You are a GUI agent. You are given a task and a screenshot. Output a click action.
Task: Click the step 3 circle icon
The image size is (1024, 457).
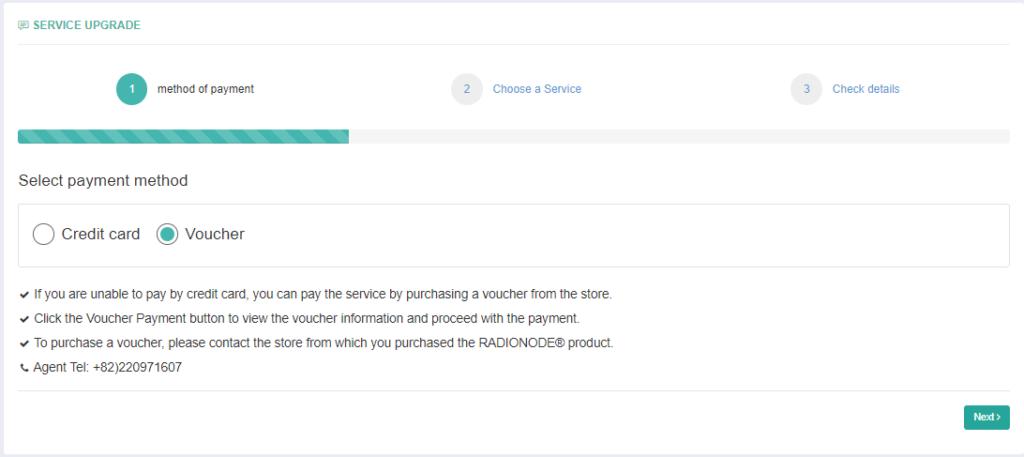coord(807,89)
